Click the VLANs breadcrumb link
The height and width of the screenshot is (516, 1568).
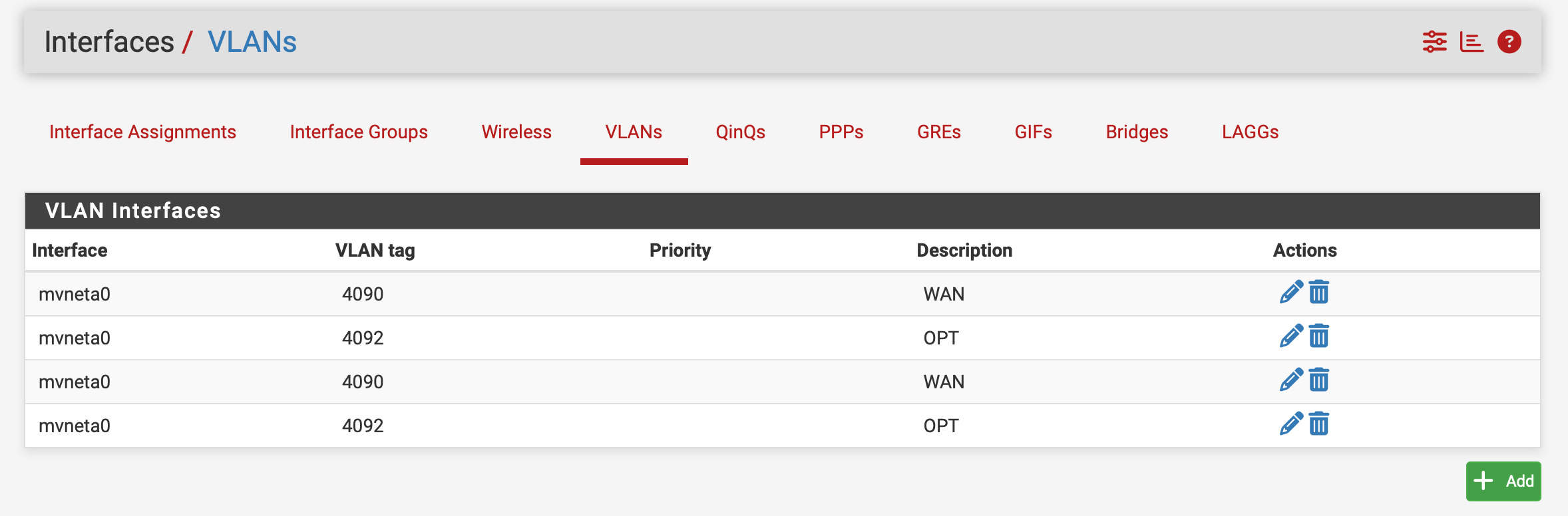pyautogui.click(x=252, y=42)
